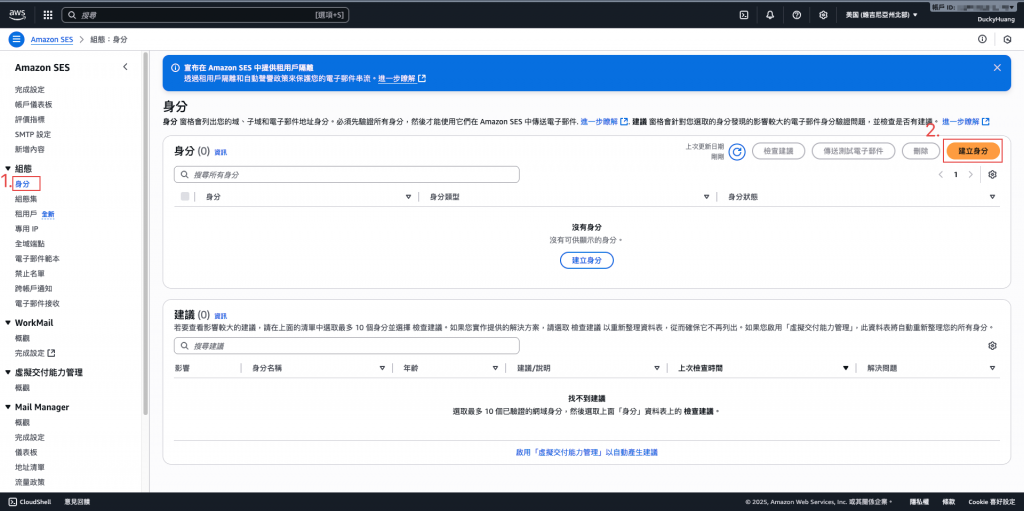Open 電子郵件範本 in the sidebar
The height and width of the screenshot is (511, 1024).
click(x=37, y=259)
